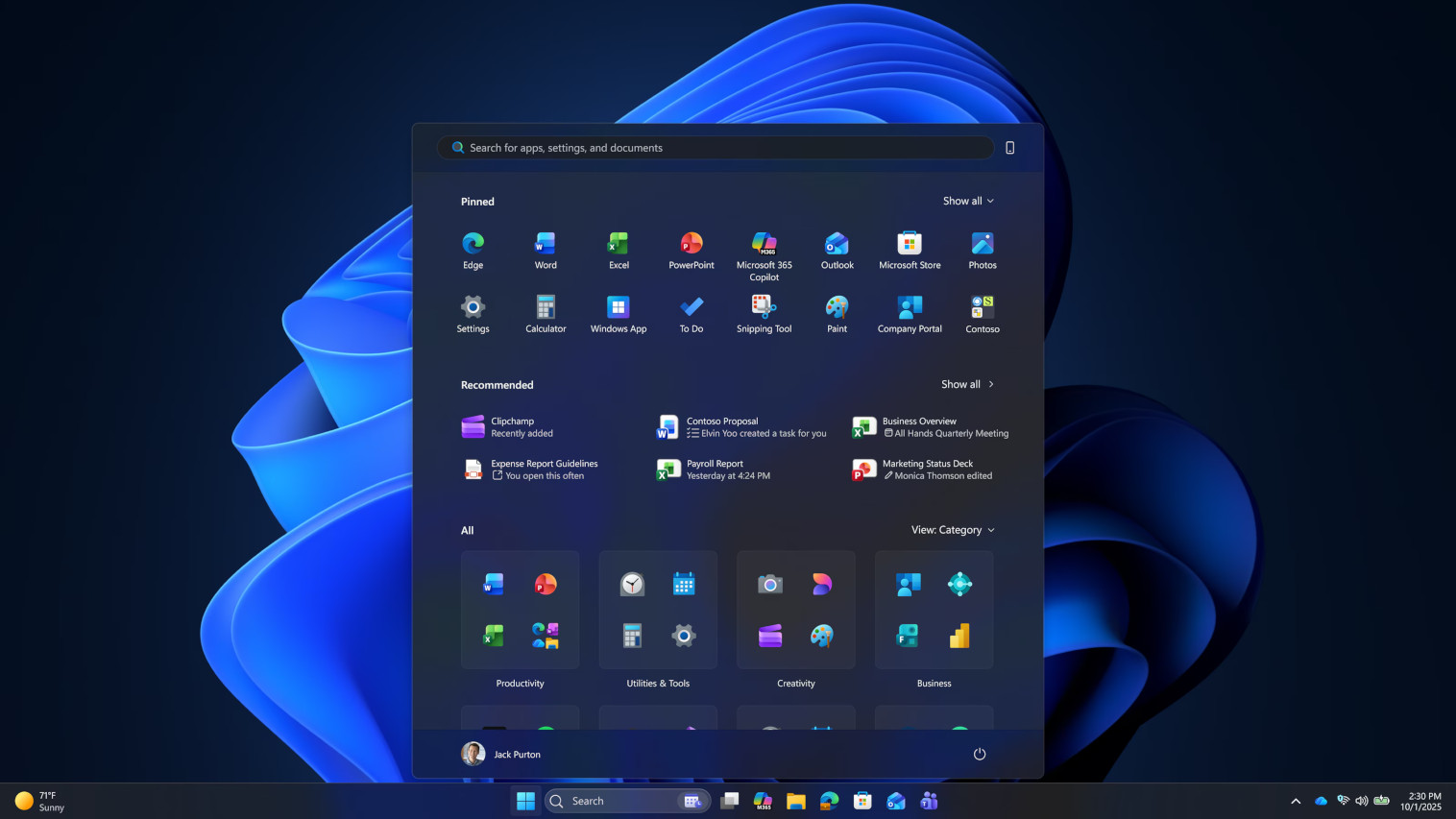Open the Windows App tile

tap(619, 314)
